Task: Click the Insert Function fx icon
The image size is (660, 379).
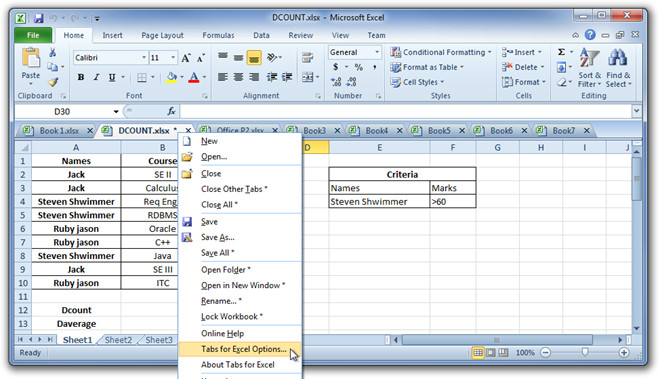Action: click(171, 112)
